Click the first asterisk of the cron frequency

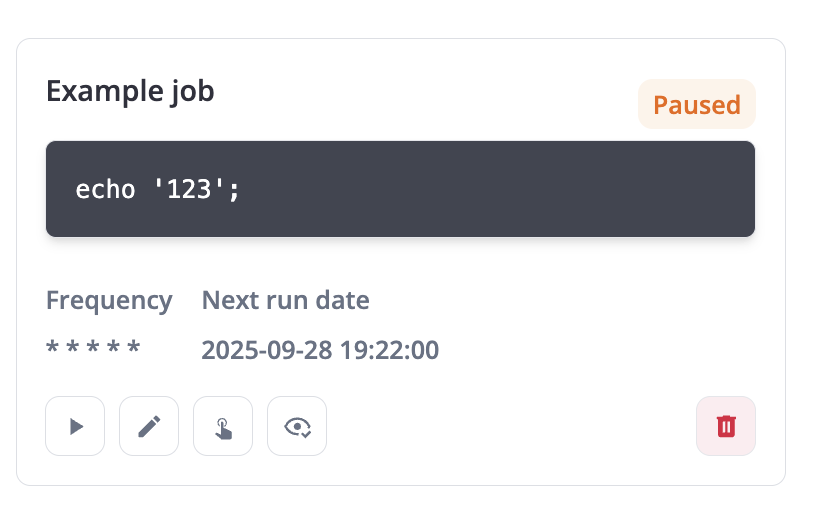click(53, 348)
